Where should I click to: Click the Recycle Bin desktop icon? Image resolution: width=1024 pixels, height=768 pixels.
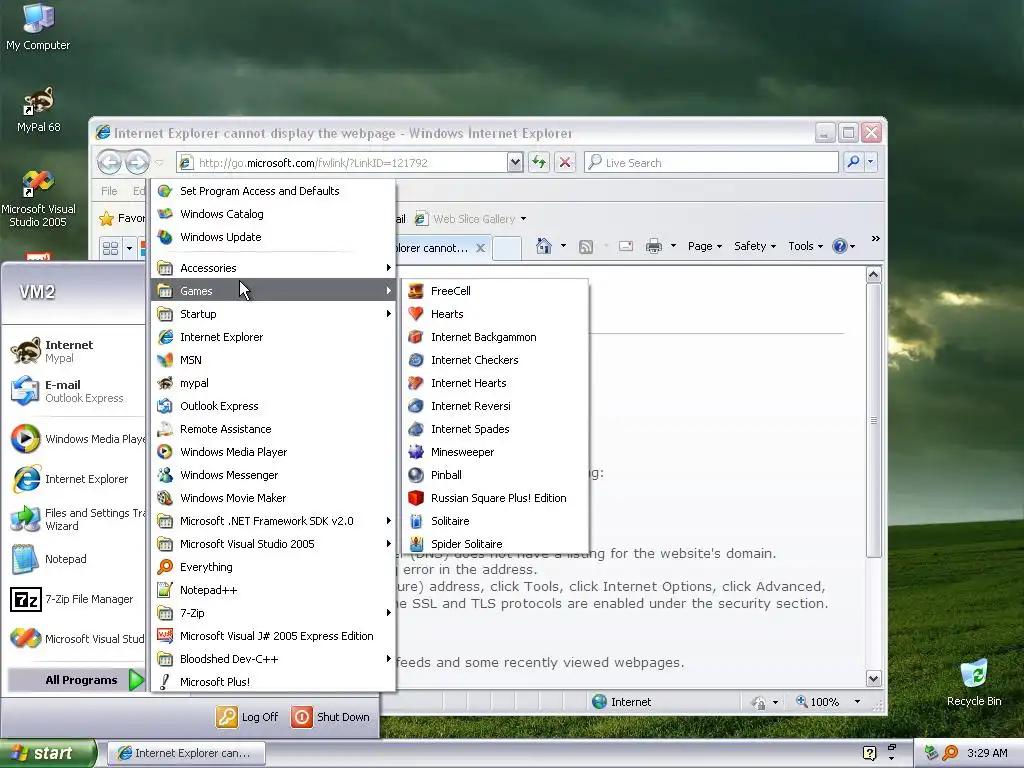pyautogui.click(x=974, y=683)
